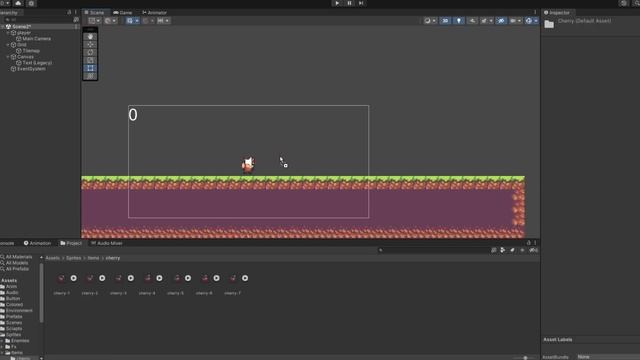The image size is (640, 360).
Task: Open the cloud services icon
Action: (18, 3)
